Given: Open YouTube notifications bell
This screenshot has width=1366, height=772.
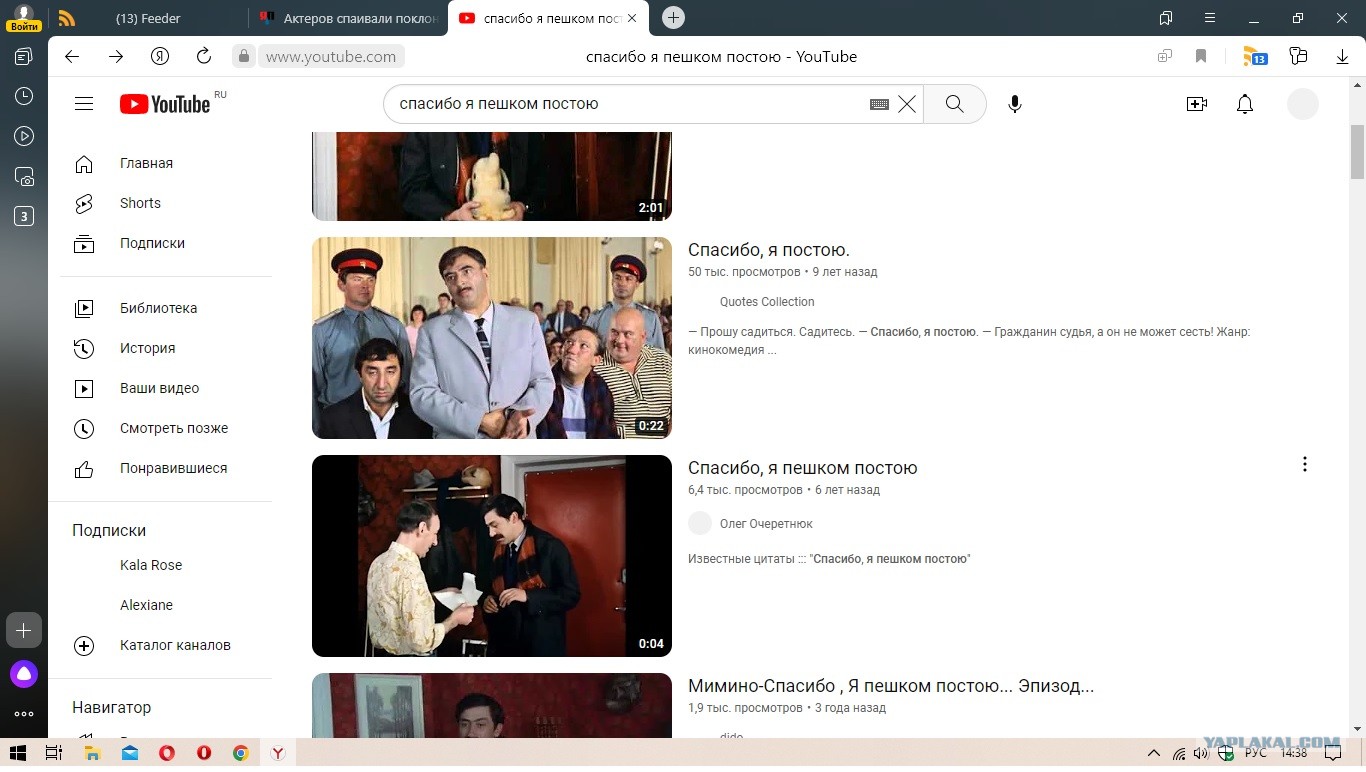Looking at the screenshot, I should coord(1245,104).
